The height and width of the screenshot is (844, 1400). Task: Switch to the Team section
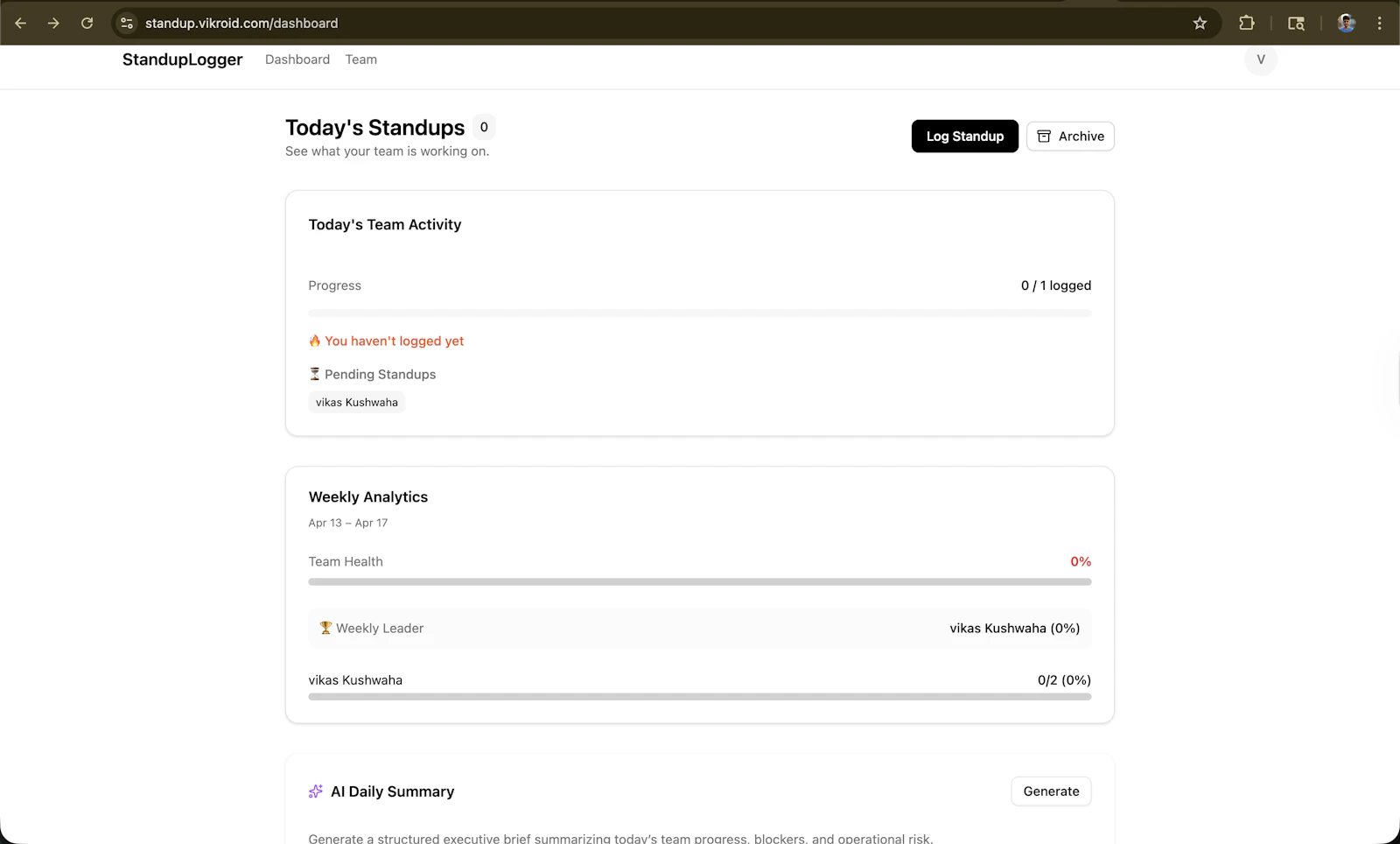pos(360,60)
